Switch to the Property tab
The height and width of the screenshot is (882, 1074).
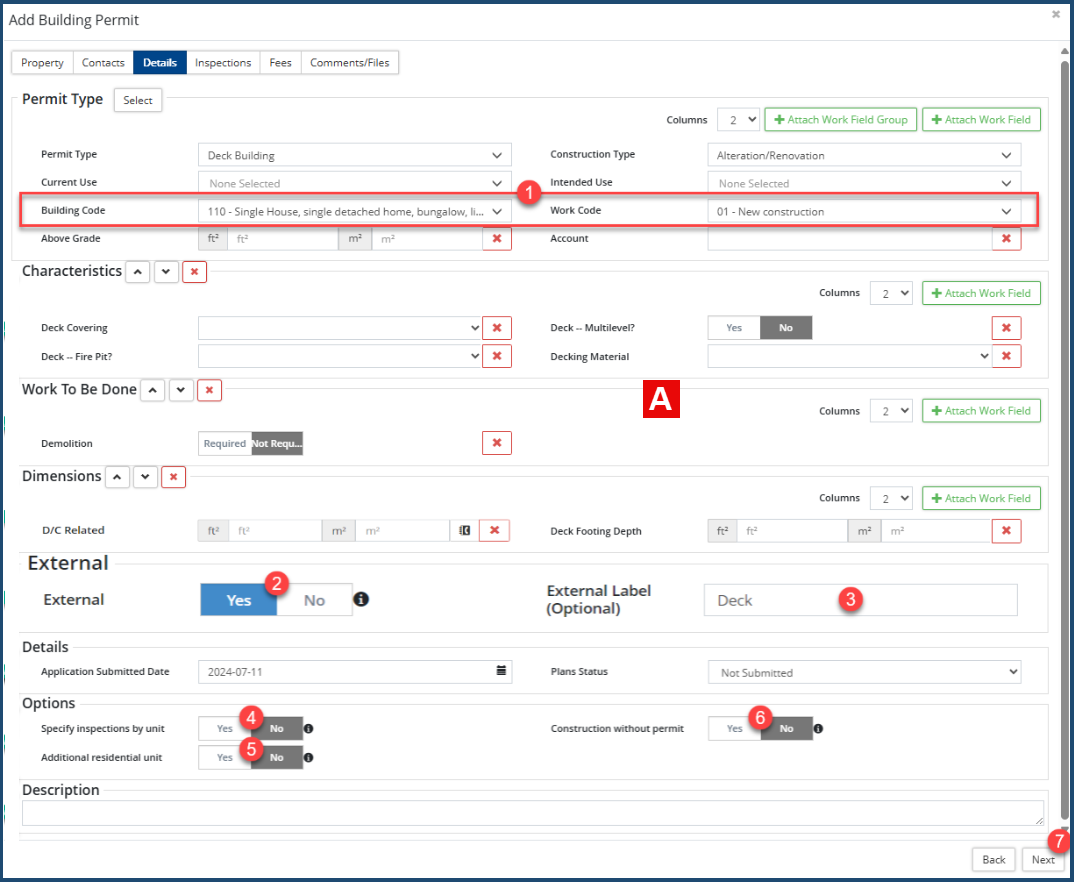[x=42, y=62]
